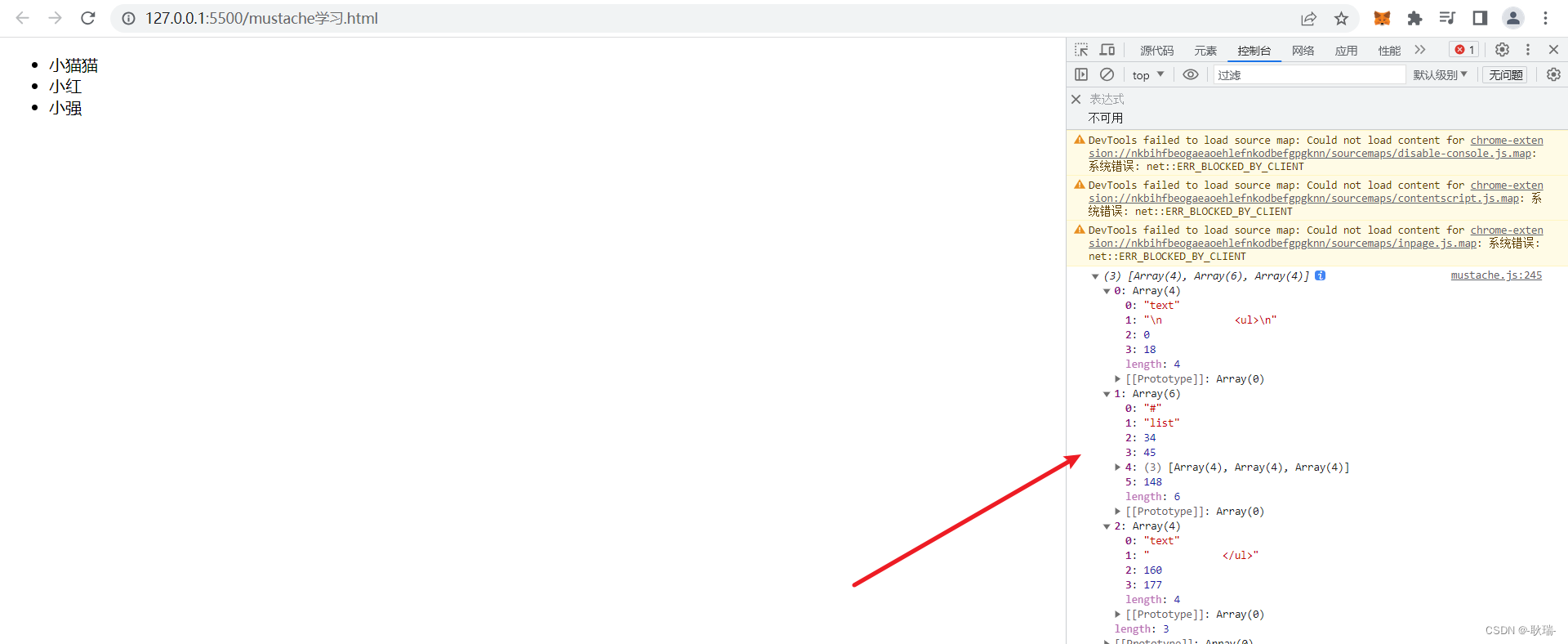Go forward to next page
Viewport: 1568px width, 644px height.
point(55,18)
